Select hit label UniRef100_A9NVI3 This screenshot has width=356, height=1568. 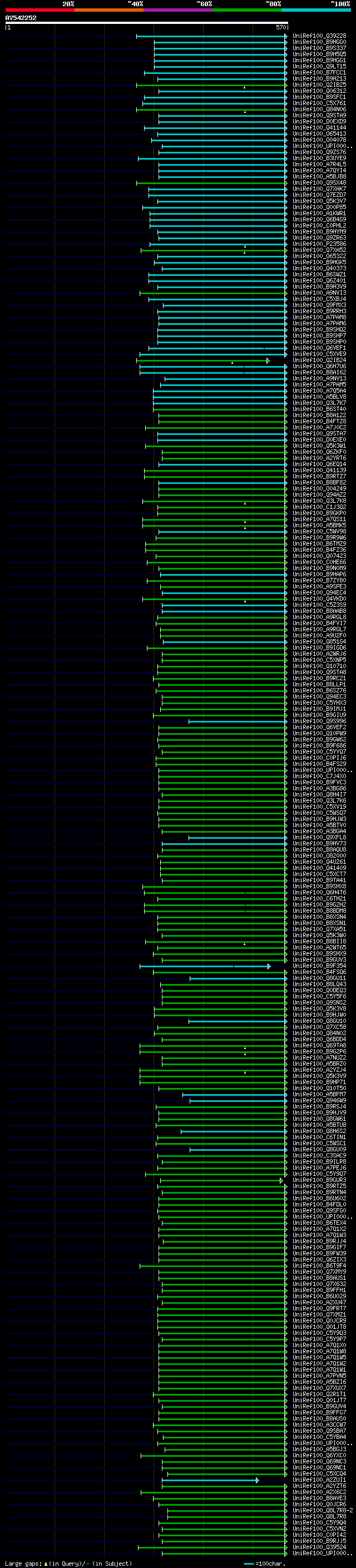click(319, 293)
